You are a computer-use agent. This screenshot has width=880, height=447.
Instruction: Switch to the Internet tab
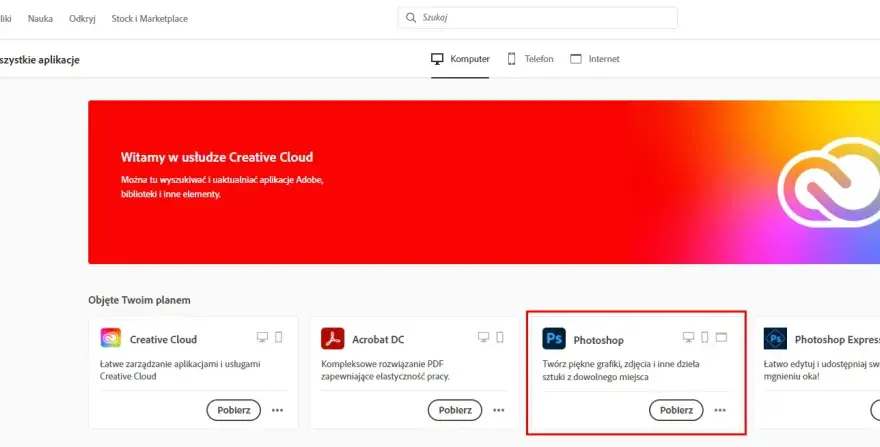(595, 59)
